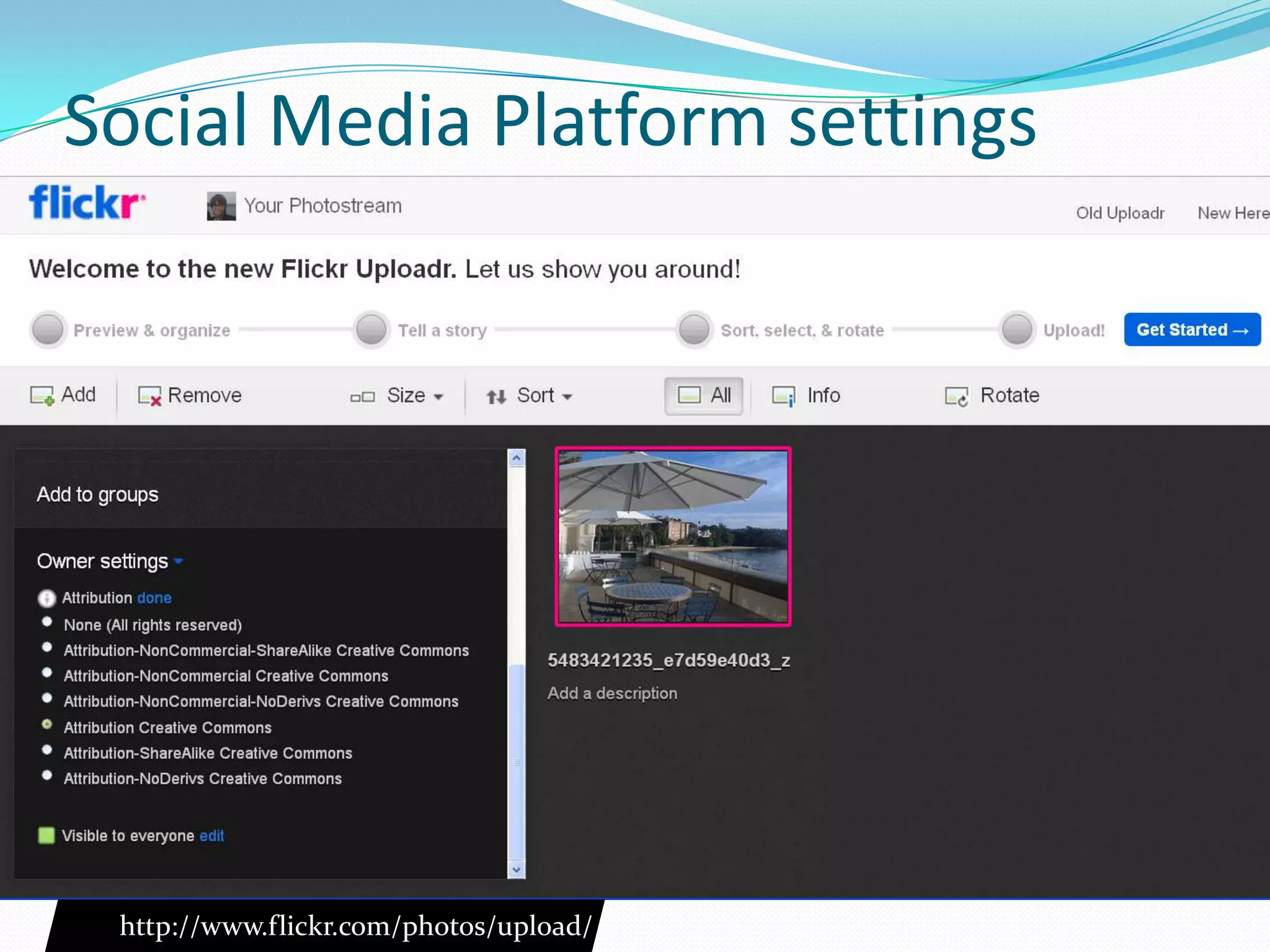Image resolution: width=1270 pixels, height=952 pixels.
Task: Select Attribution-NoDerivs Creative Commons license
Action: pyautogui.click(x=47, y=775)
